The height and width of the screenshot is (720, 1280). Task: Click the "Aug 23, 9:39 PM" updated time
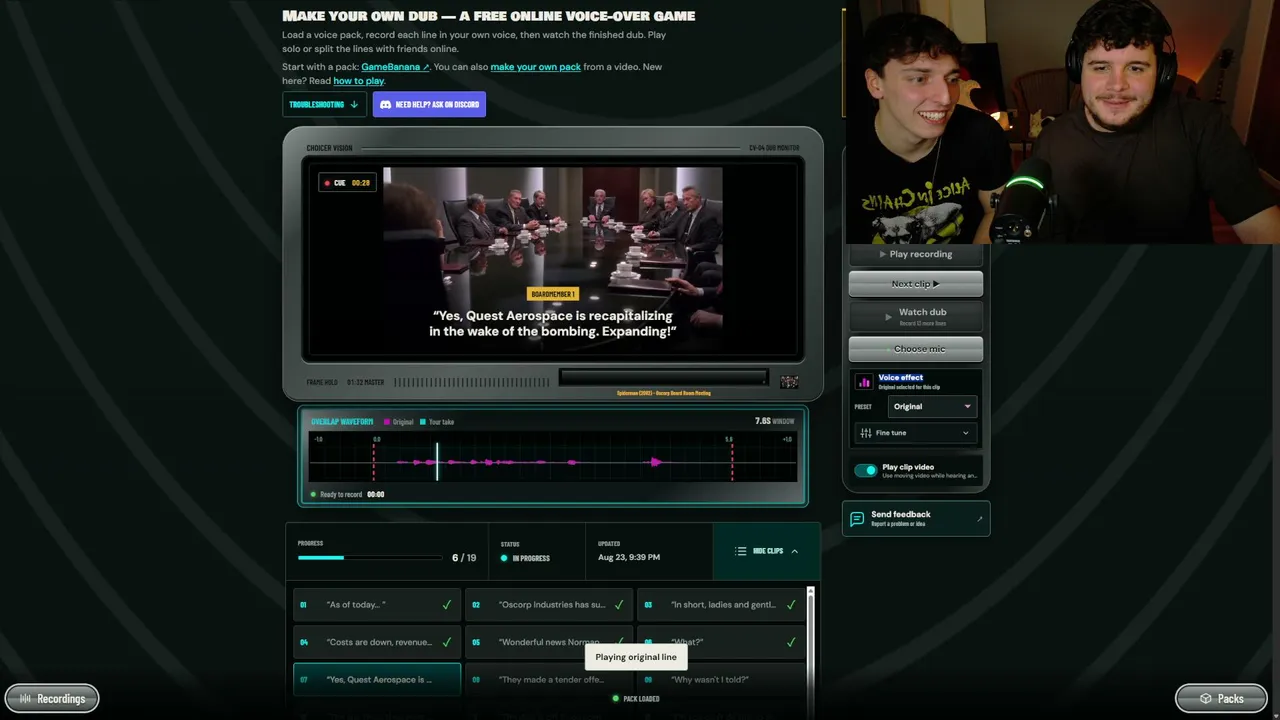pyautogui.click(x=629, y=557)
